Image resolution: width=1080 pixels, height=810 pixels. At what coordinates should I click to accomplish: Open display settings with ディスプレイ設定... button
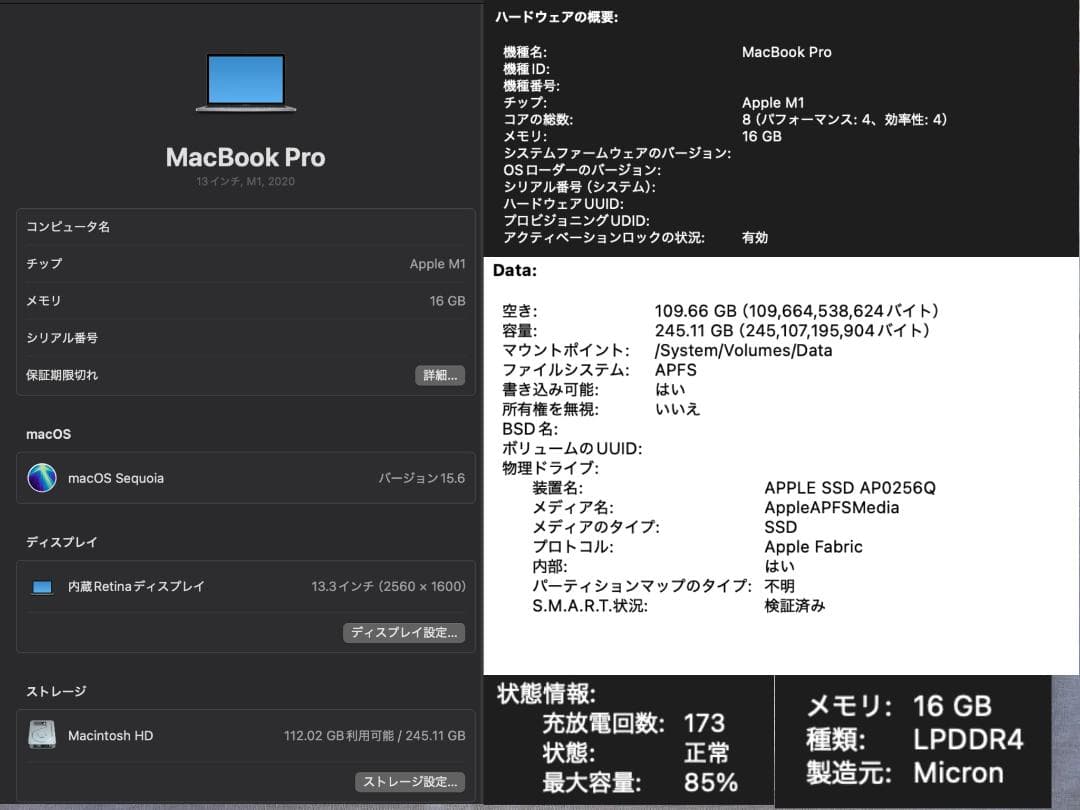pos(404,632)
